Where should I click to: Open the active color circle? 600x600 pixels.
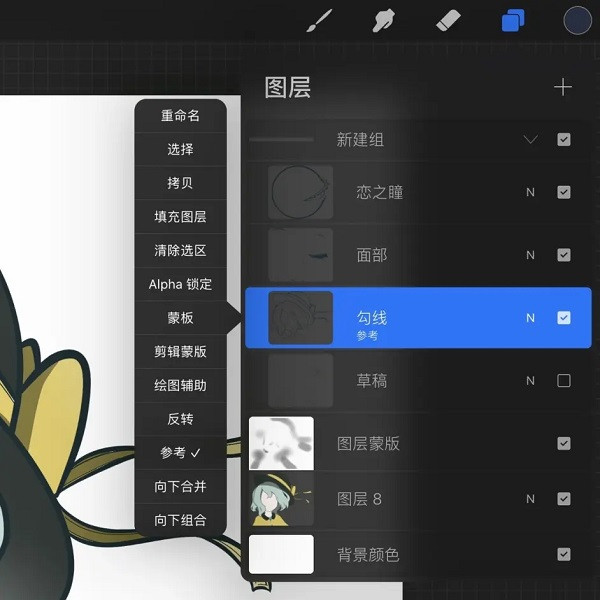(577, 21)
